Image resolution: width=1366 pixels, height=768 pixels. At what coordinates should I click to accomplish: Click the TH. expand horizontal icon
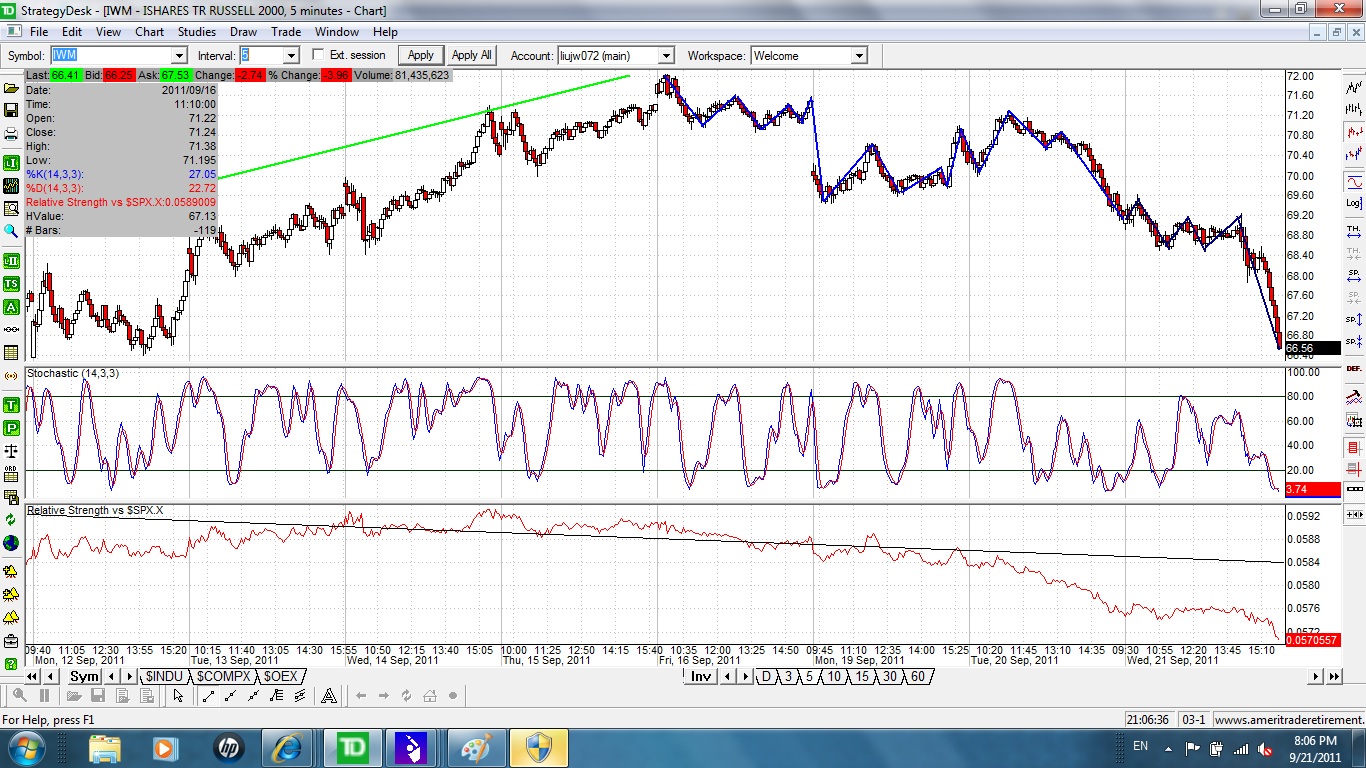tap(1354, 229)
